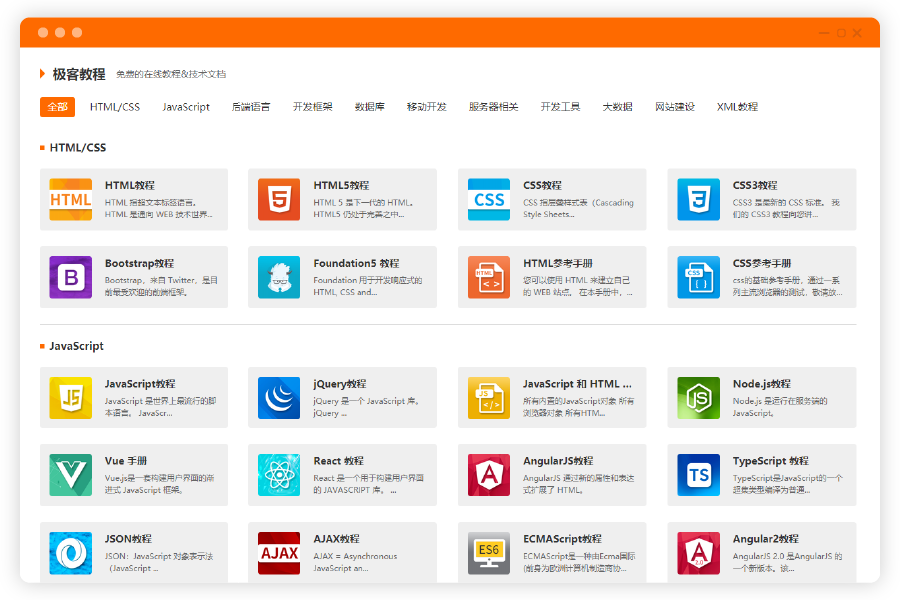Open the HTML5 shield icon
Screen dimensions: 900x600
click(279, 200)
